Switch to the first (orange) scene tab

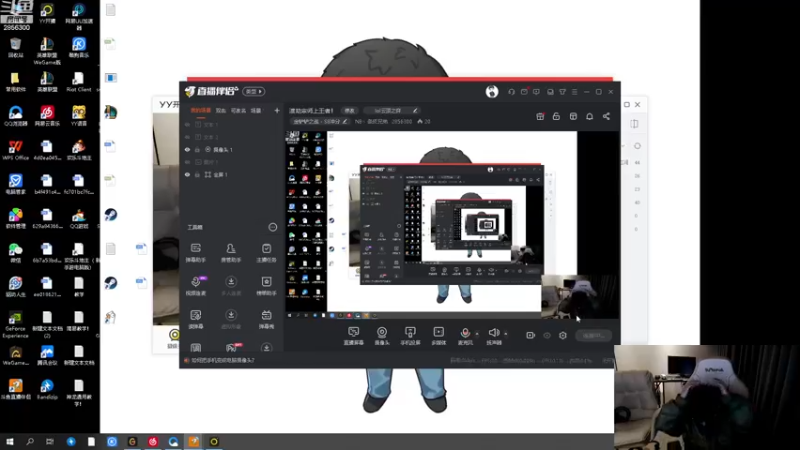[201, 110]
